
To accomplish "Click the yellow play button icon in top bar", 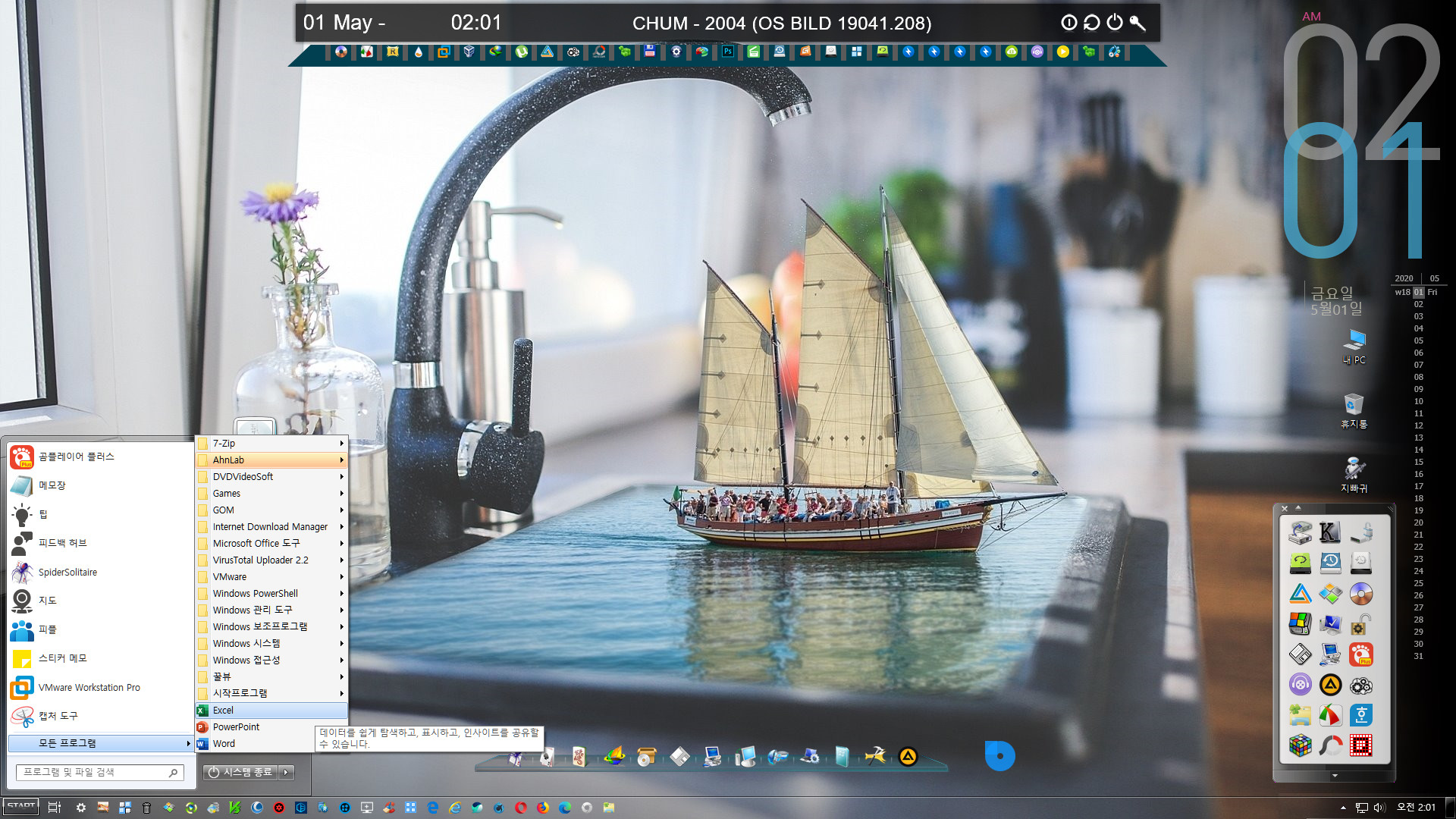I will point(1062,52).
